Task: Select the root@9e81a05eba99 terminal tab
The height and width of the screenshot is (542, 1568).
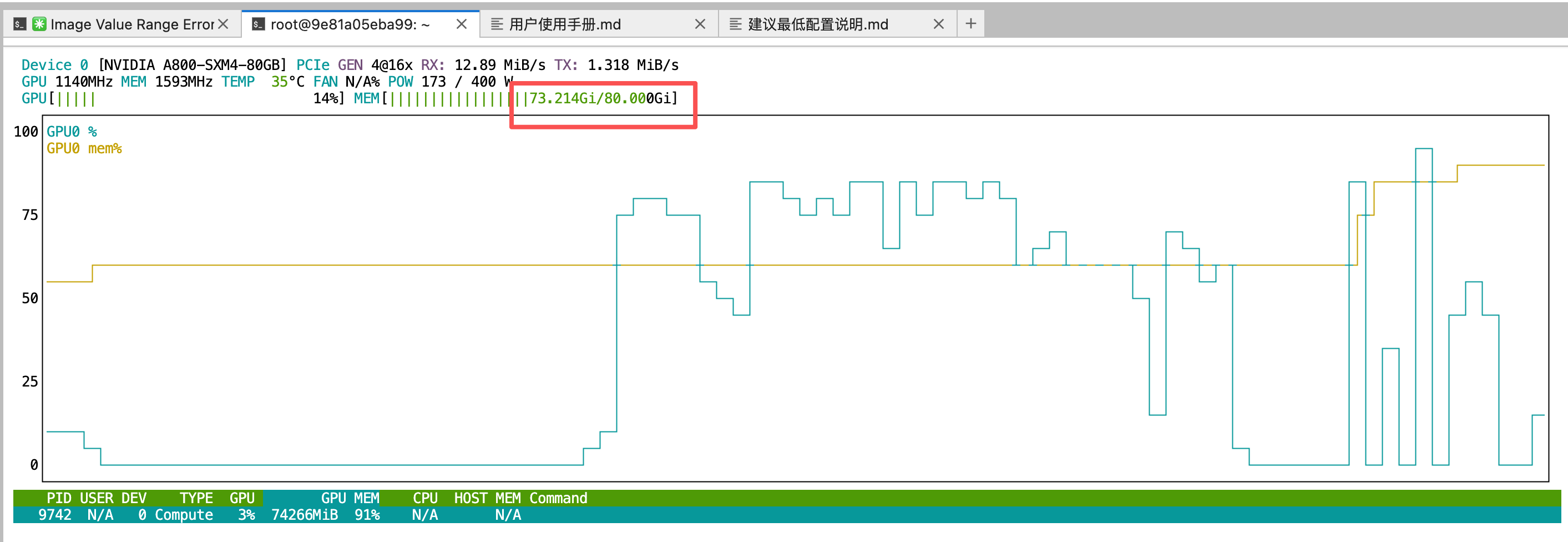Action: (x=350, y=24)
